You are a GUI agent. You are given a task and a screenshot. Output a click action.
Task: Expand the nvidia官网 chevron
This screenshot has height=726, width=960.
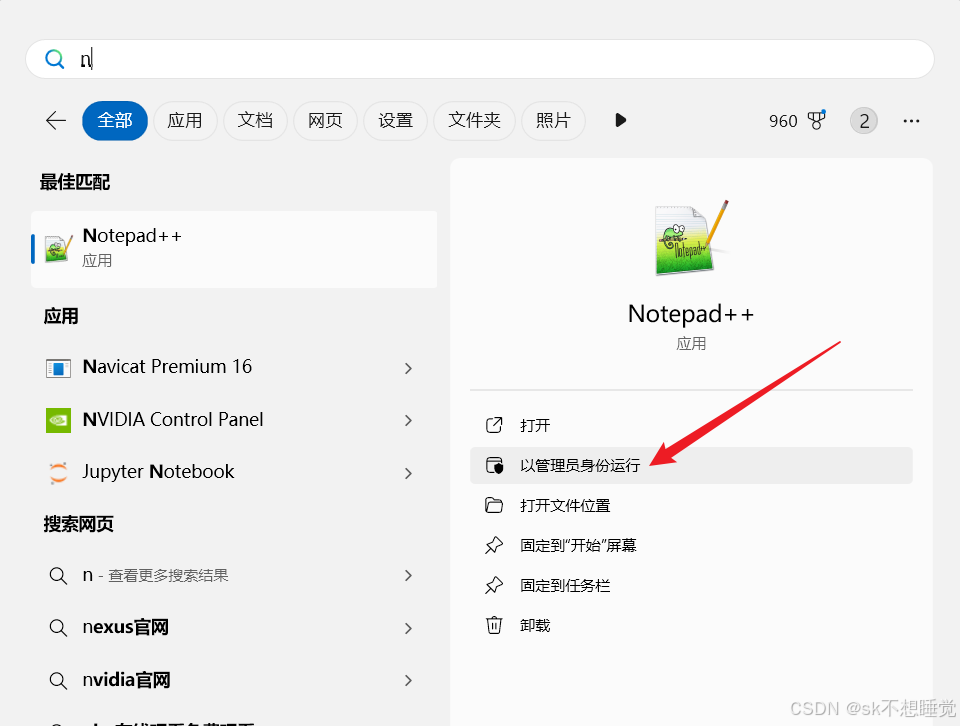click(408, 680)
